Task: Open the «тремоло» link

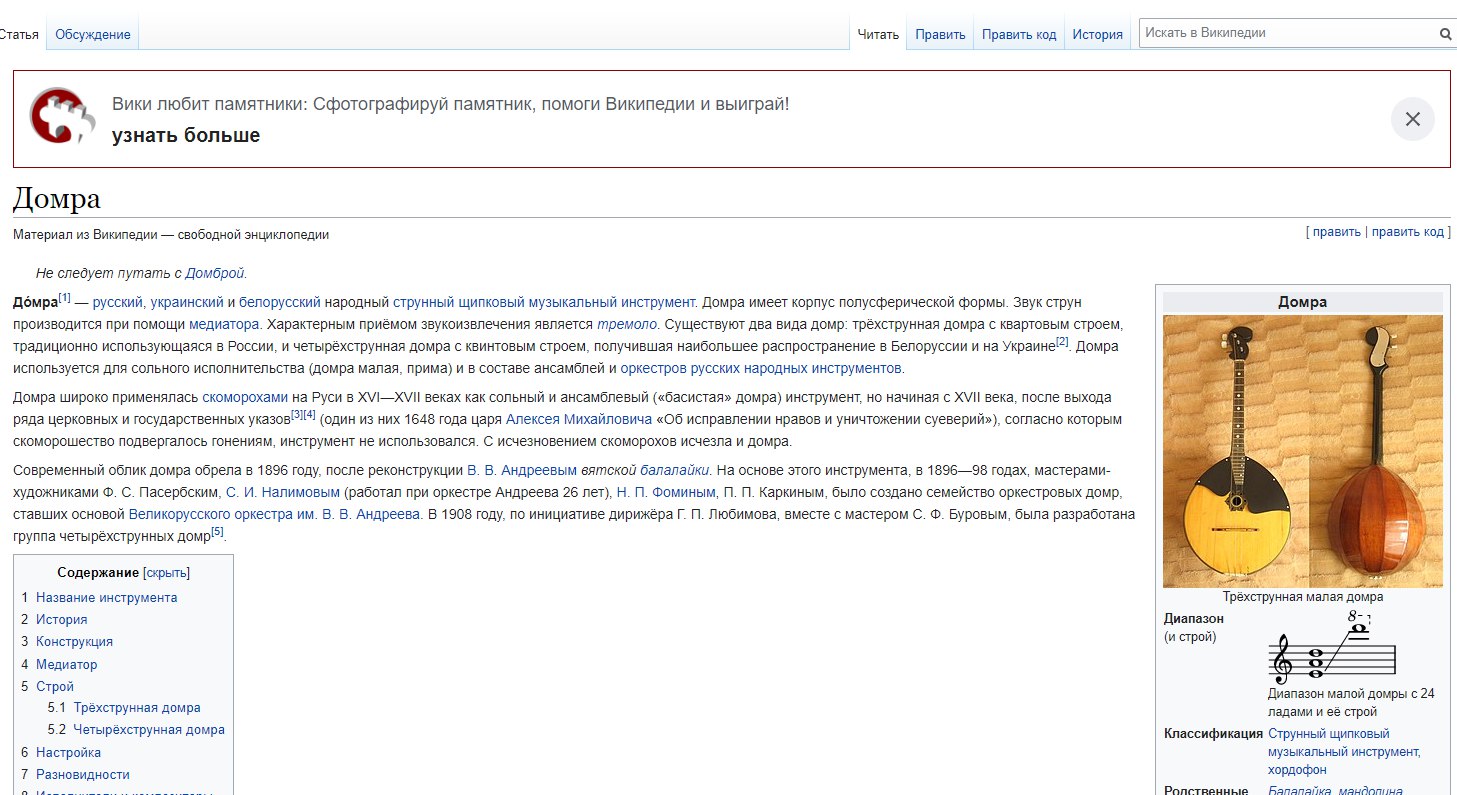Action: click(628, 324)
